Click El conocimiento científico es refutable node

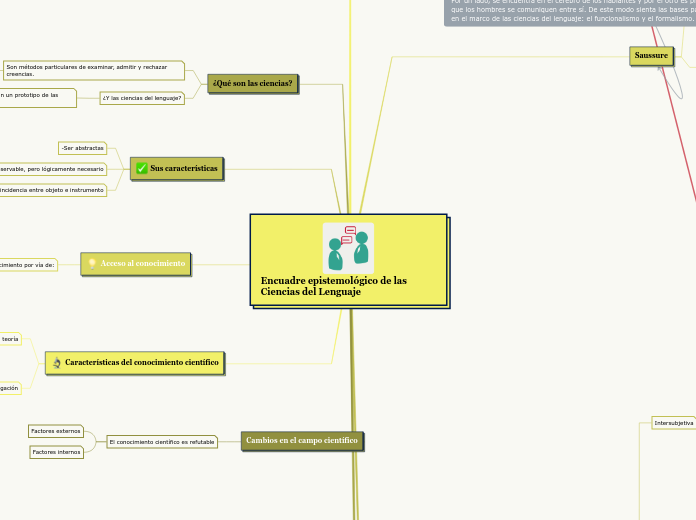[x=161, y=442]
